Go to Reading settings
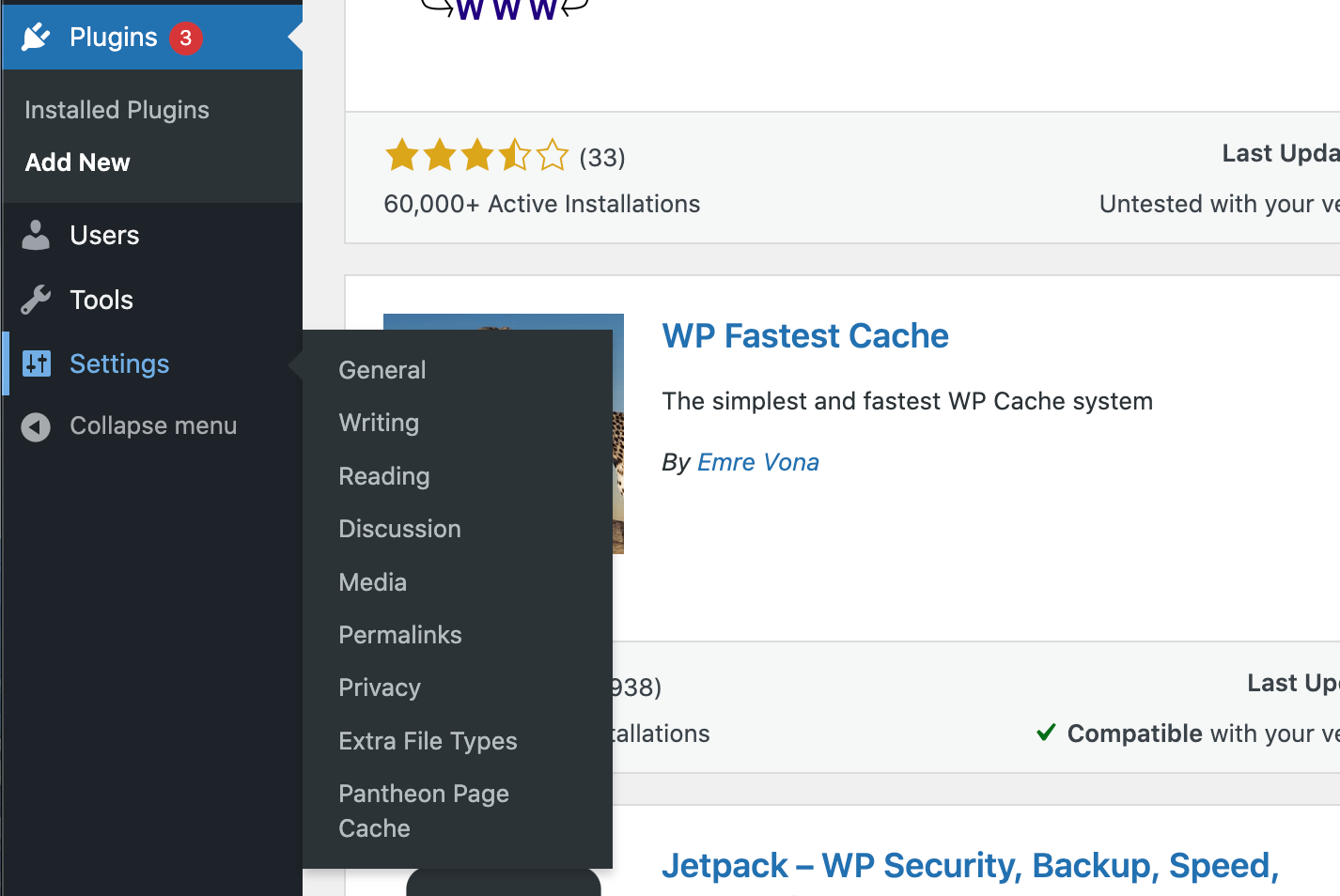This screenshot has height=896, width=1340. pos(383,476)
